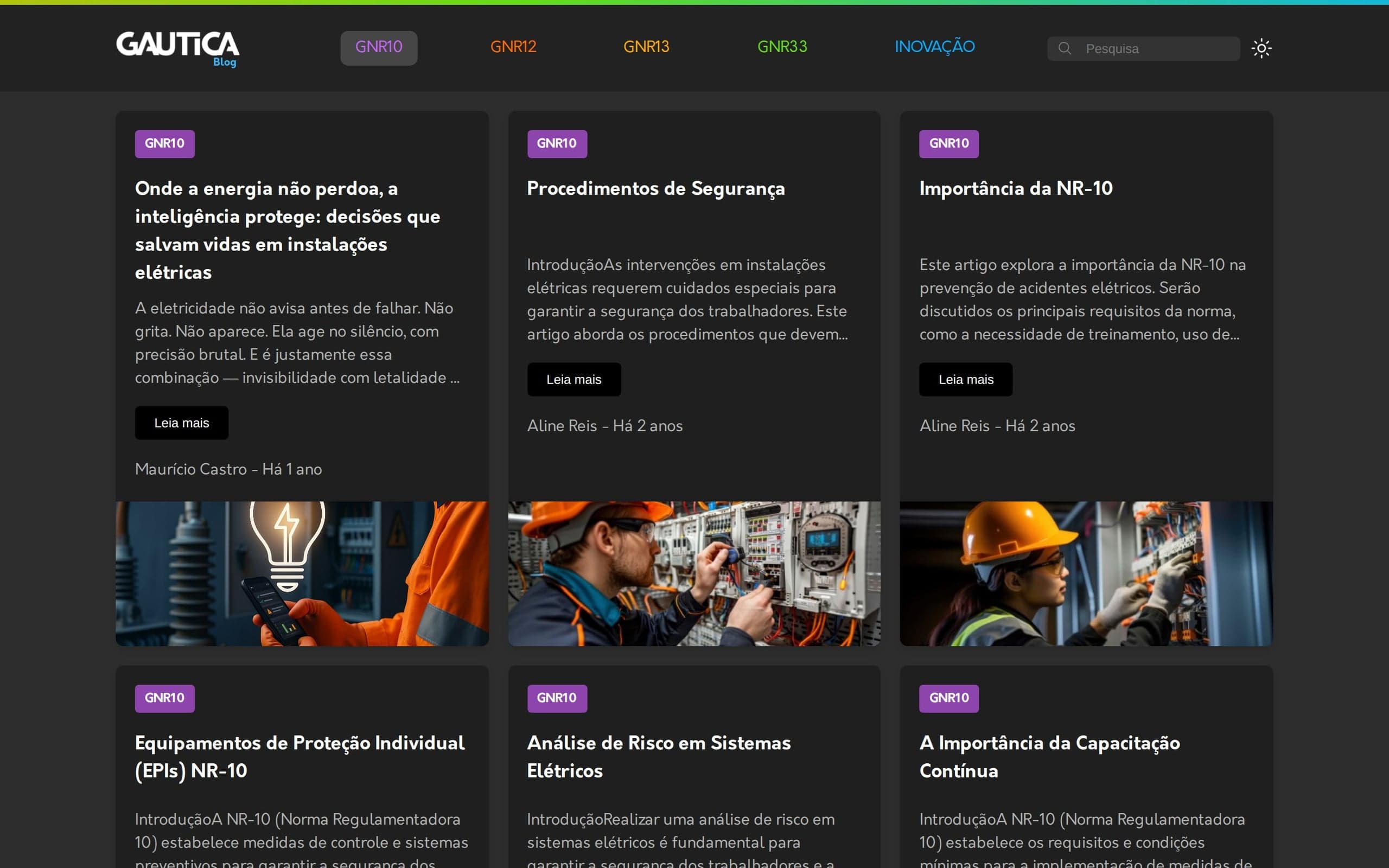Open Equipamentos de Proteção Individual (EPIs) NR-10 article
This screenshot has width=1389, height=868.
[x=300, y=757]
